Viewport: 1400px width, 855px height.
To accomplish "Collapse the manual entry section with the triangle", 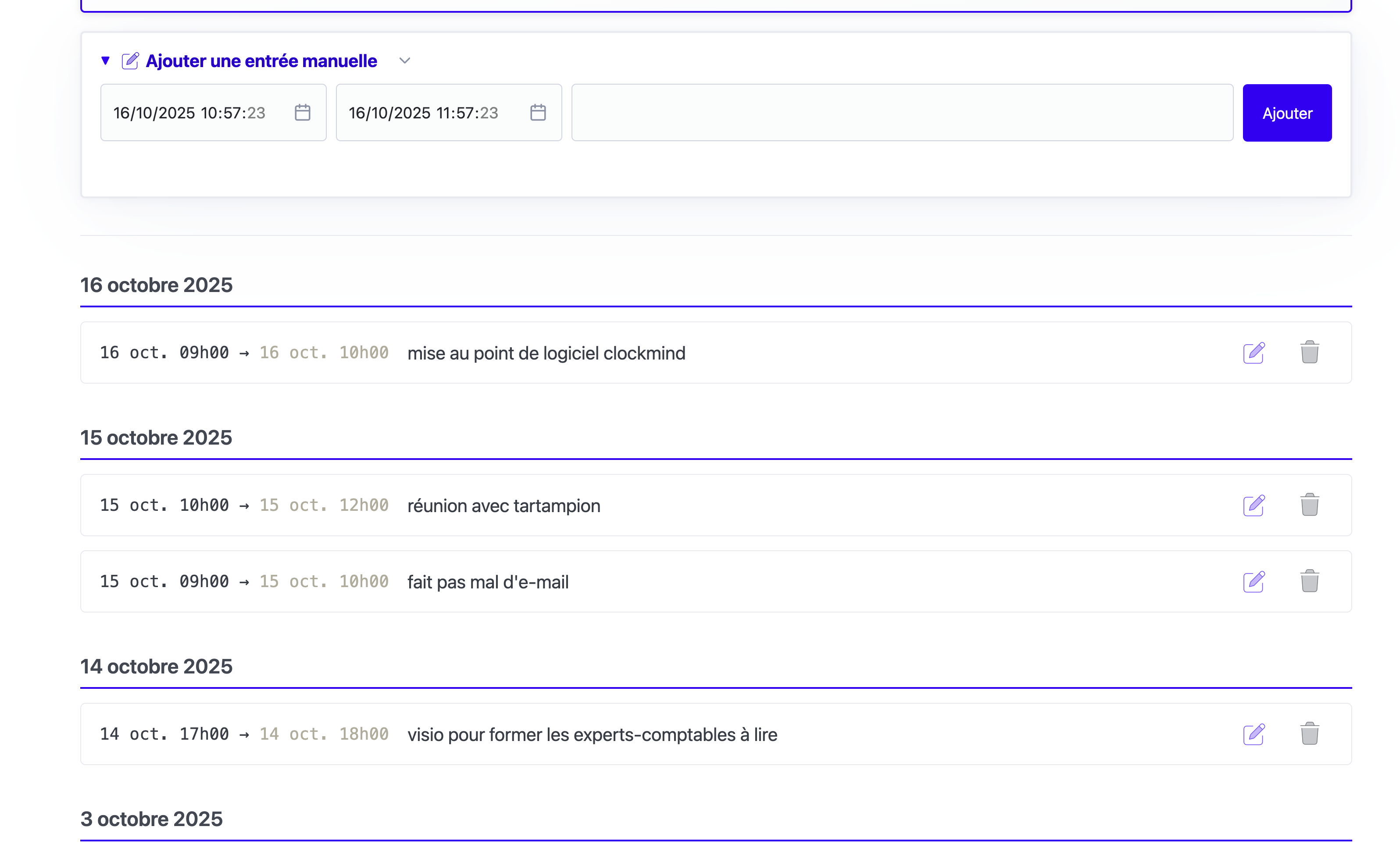I will pyautogui.click(x=105, y=61).
